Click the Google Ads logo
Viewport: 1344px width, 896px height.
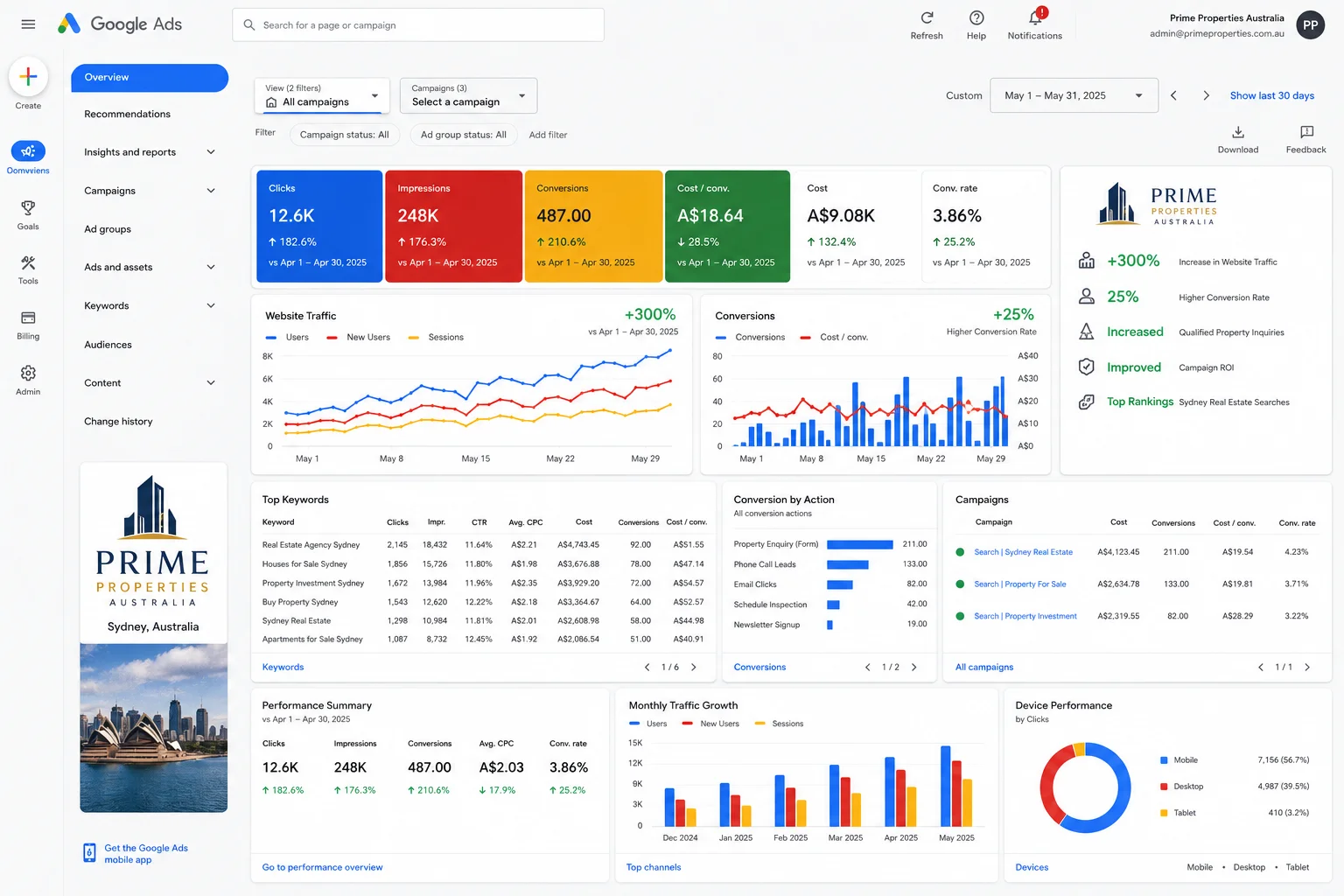(x=120, y=24)
